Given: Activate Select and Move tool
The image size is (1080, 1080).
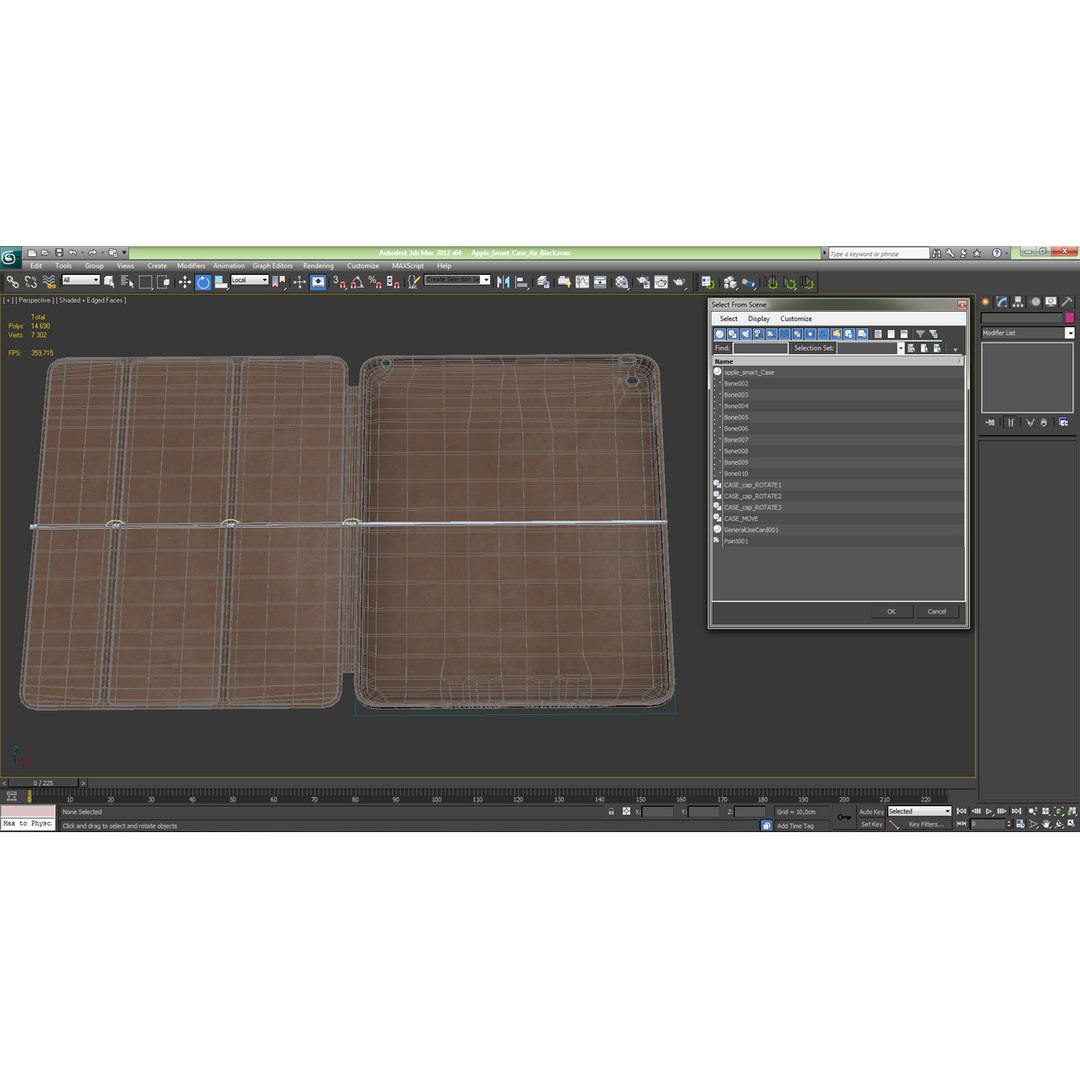Looking at the screenshot, I should 185,282.
